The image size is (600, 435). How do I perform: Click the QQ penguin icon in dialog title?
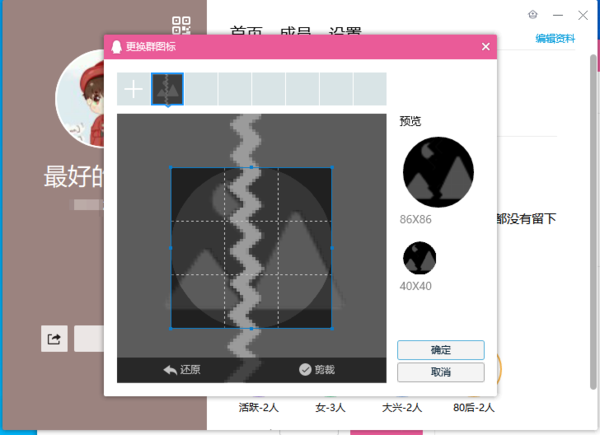(116, 47)
